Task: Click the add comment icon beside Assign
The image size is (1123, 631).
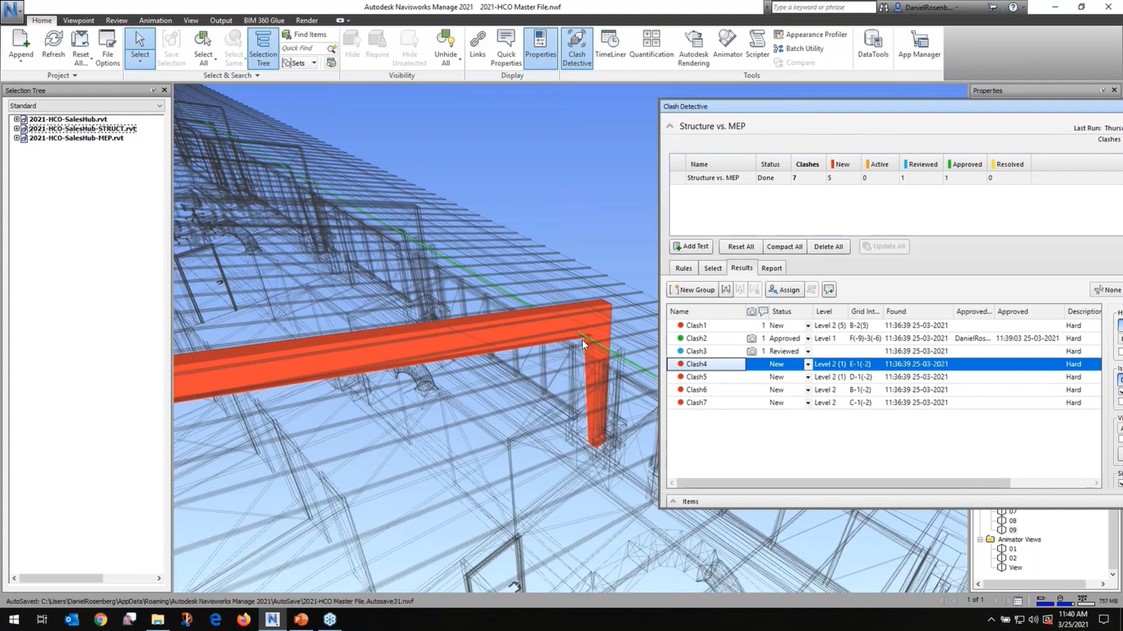Action: 829,289
